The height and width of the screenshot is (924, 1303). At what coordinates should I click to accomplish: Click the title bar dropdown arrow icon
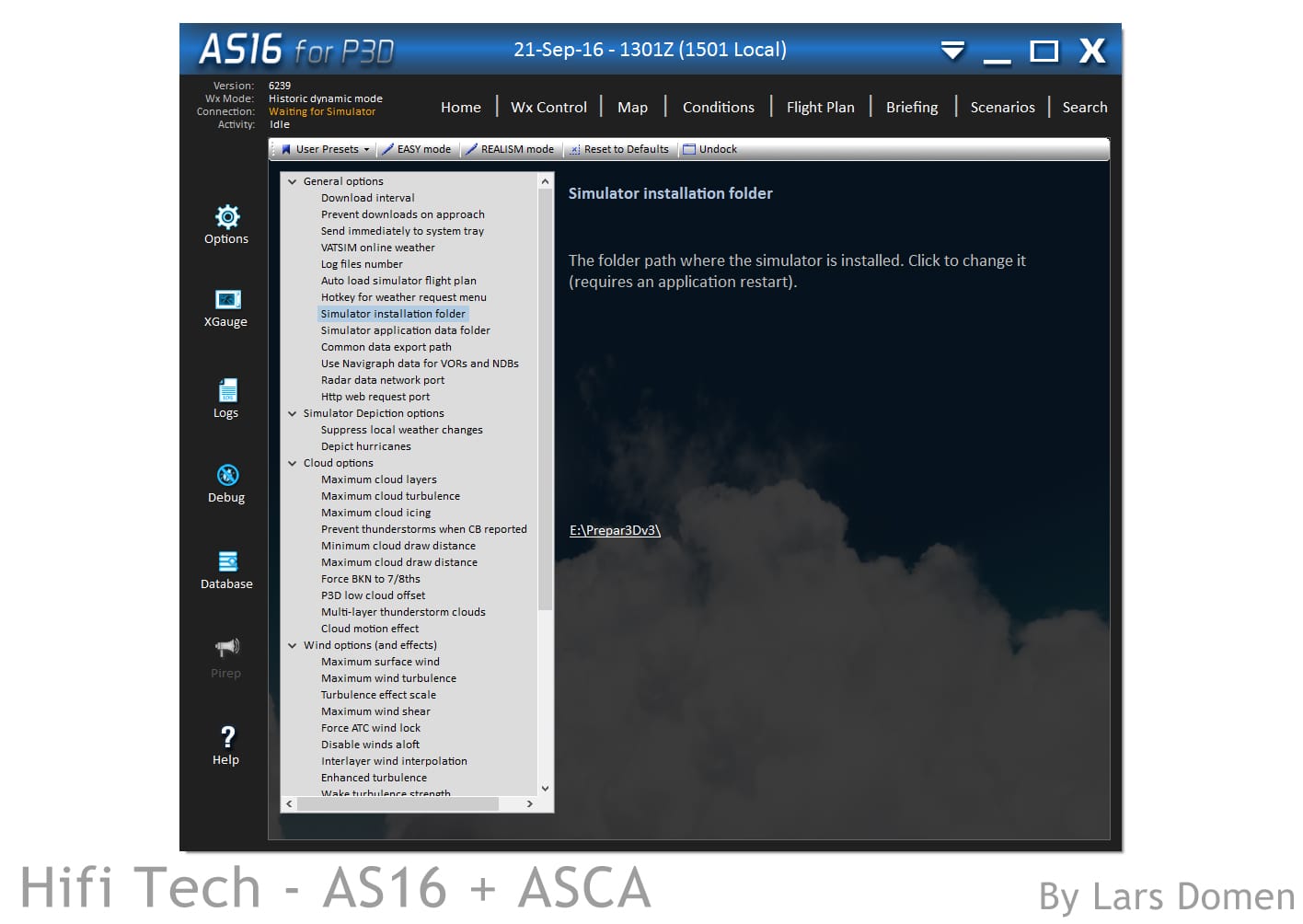click(952, 51)
